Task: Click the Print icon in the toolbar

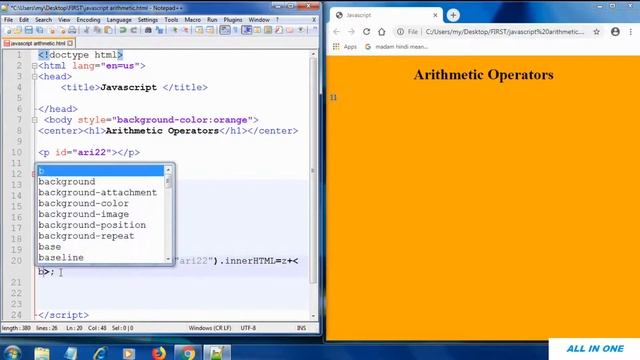Action: pos(72,30)
